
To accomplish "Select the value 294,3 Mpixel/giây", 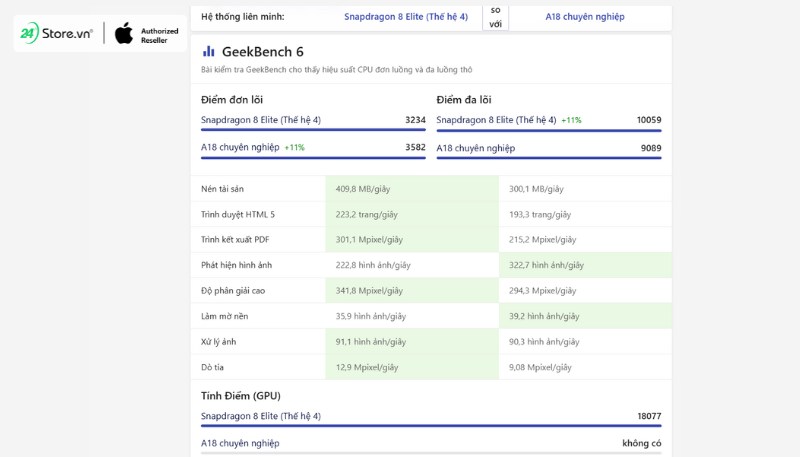I will tap(542, 291).
